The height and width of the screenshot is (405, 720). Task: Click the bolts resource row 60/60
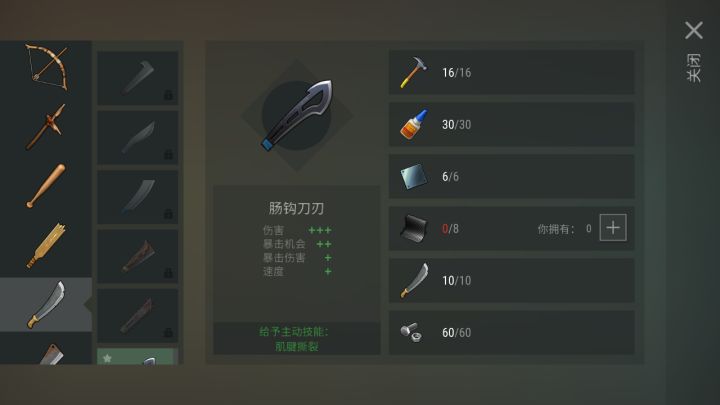pyautogui.click(x=512, y=332)
